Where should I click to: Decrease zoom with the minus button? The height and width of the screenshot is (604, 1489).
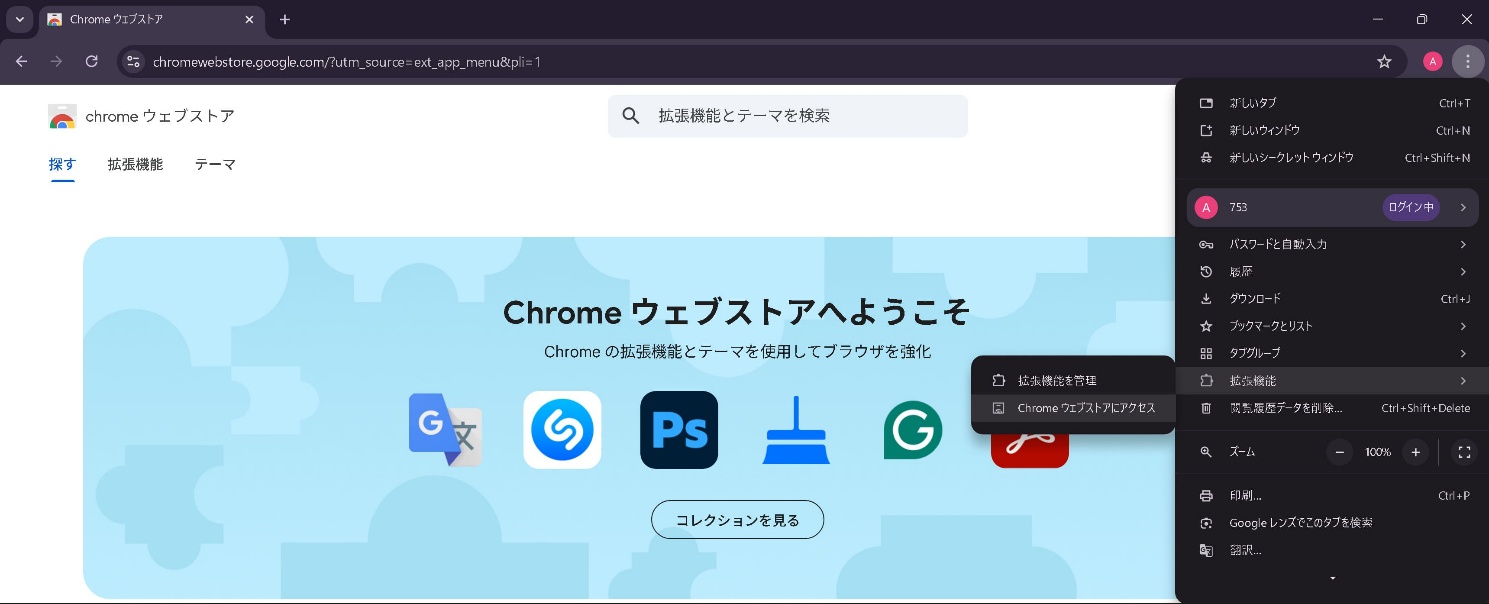click(x=1340, y=452)
